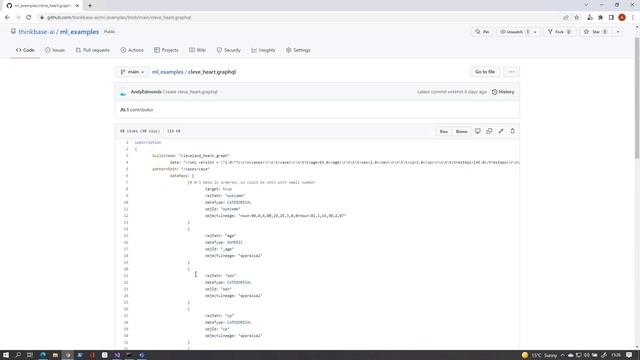Click the Raw button
The height and width of the screenshot is (360, 640).
[444, 131]
